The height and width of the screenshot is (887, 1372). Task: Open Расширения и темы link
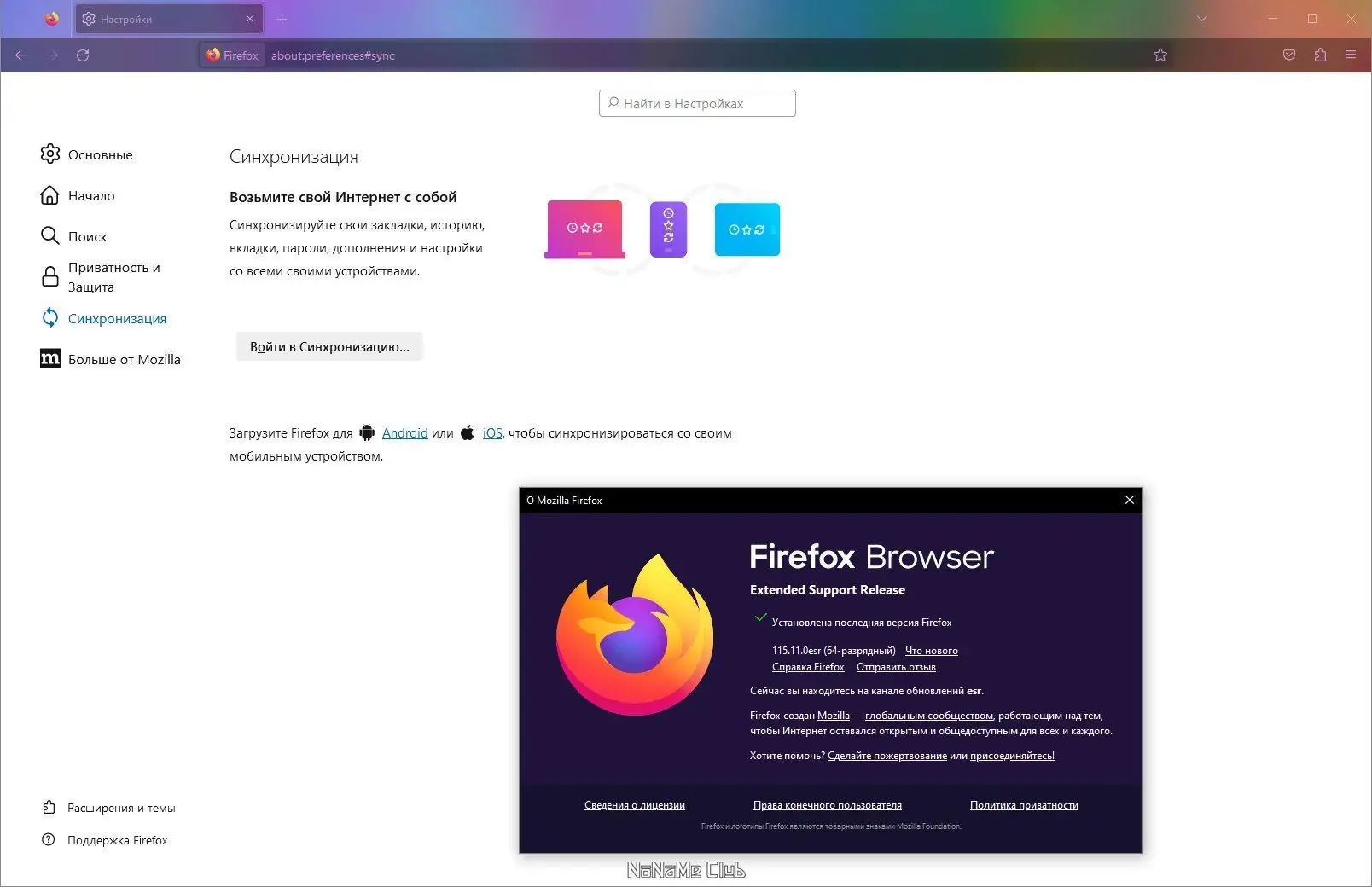[121, 808]
